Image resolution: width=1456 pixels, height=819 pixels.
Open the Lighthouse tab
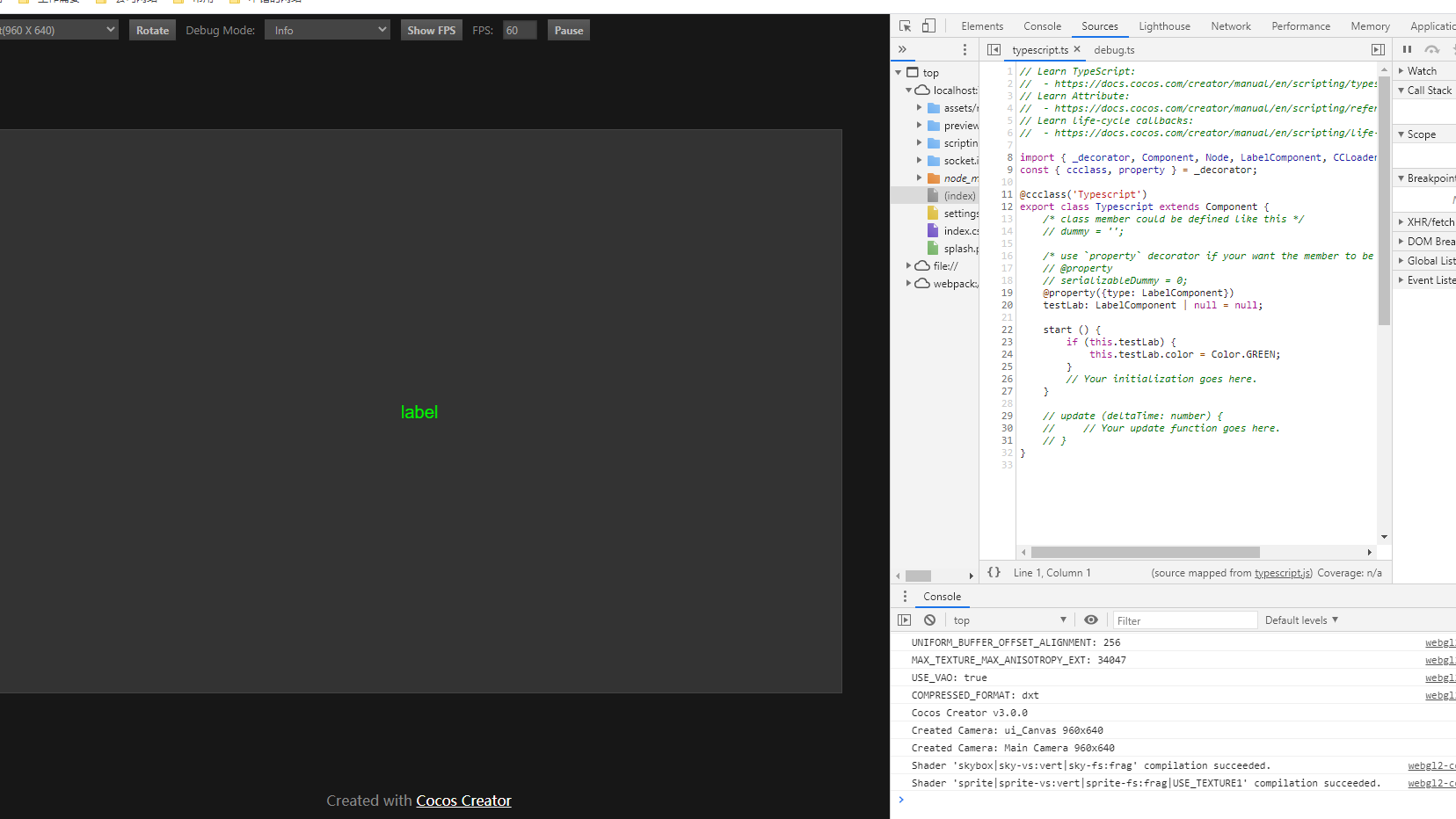tap(1164, 26)
